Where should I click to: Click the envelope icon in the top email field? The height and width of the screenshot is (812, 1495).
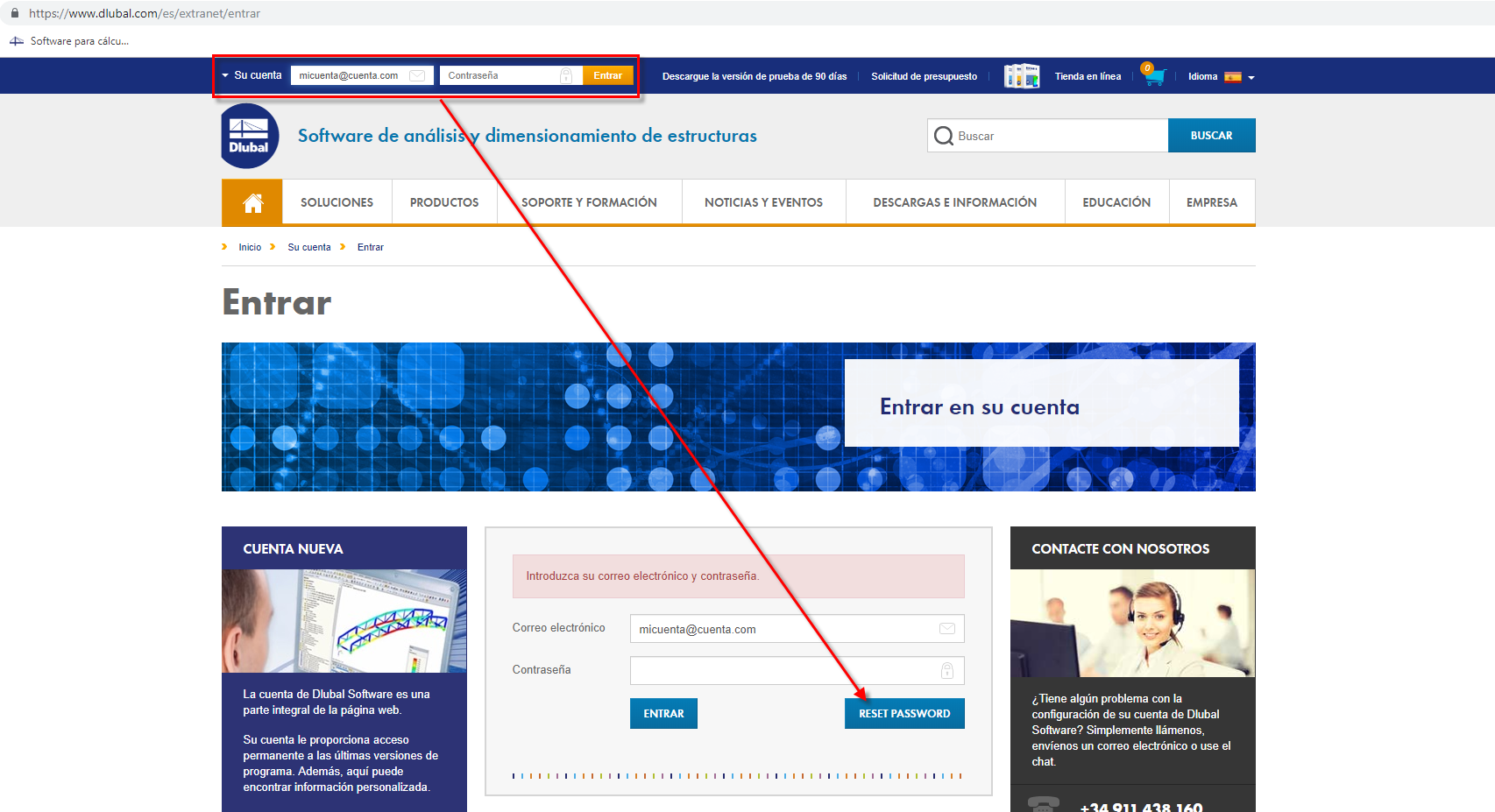pyautogui.click(x=417, y=75)
